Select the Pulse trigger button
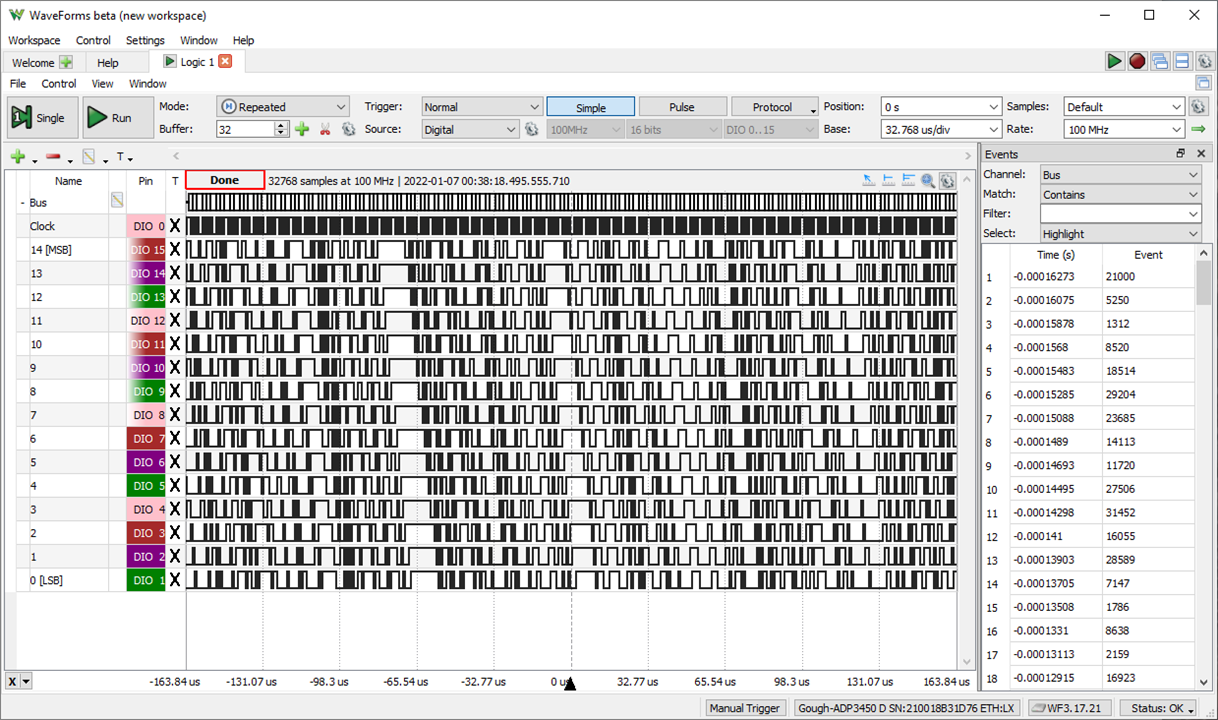1218x720 pixels. pos(682,107)
